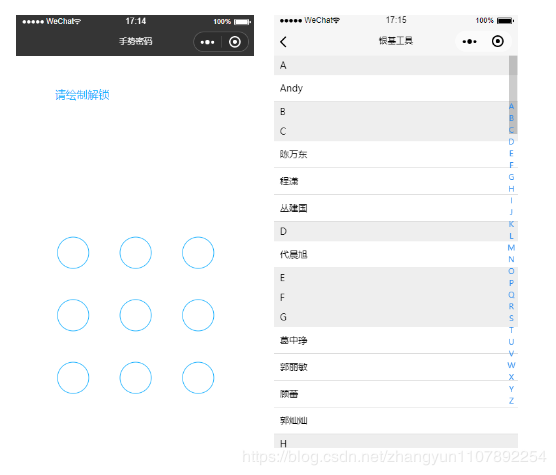Open the contact Andy
Viewport: 556px width, 475px height.
[391, 88]
